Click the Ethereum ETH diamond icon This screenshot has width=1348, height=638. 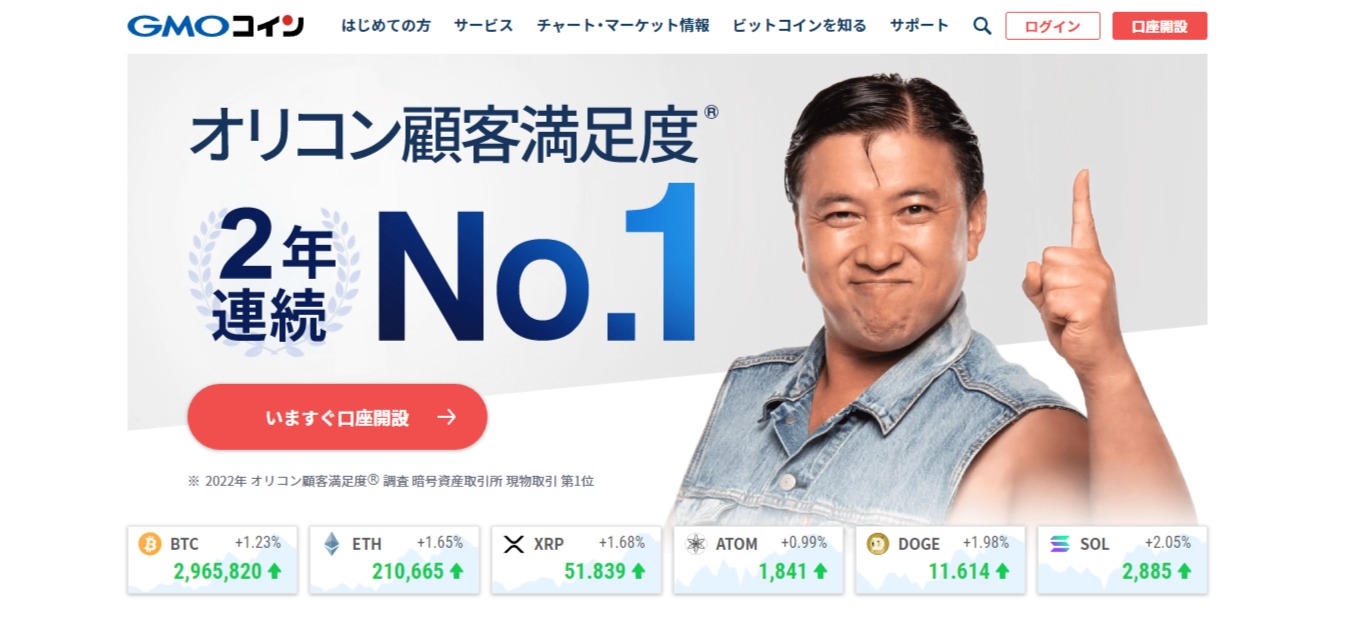pos(331,544)
